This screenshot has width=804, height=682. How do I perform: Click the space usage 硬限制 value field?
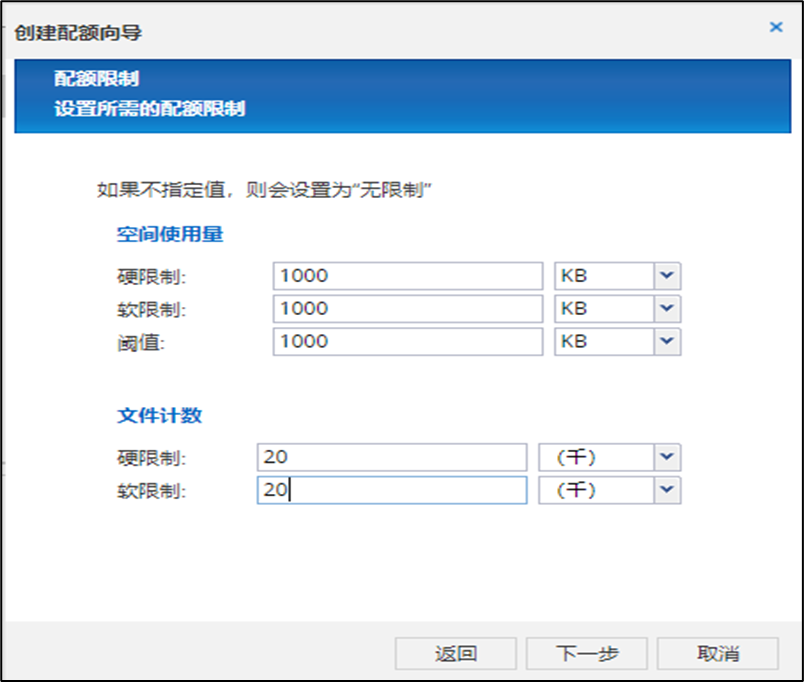[407, 276]
